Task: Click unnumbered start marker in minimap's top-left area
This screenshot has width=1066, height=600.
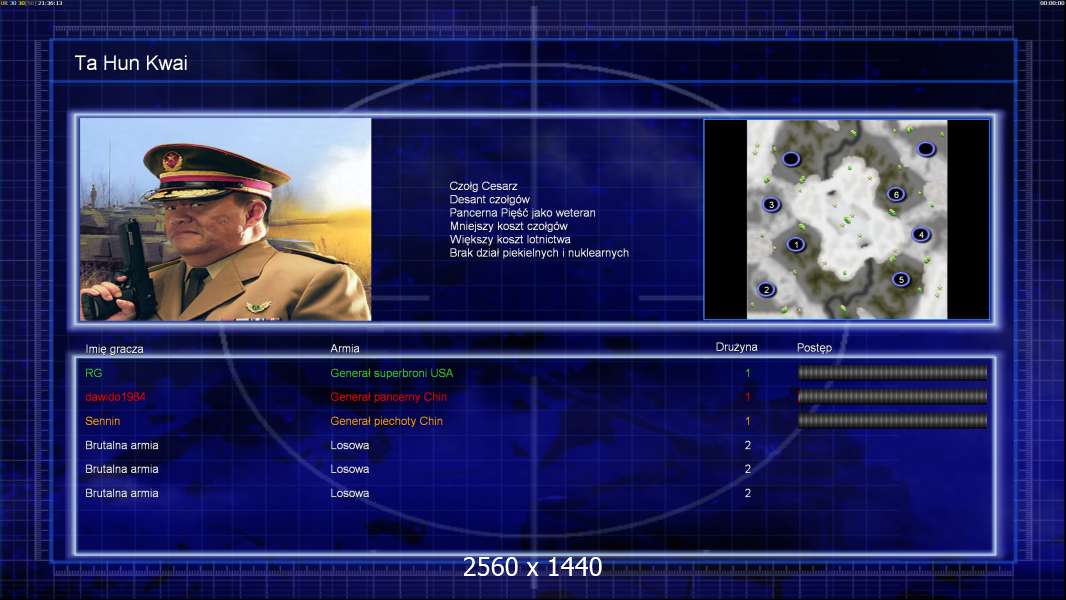Action: pos(791,159)
